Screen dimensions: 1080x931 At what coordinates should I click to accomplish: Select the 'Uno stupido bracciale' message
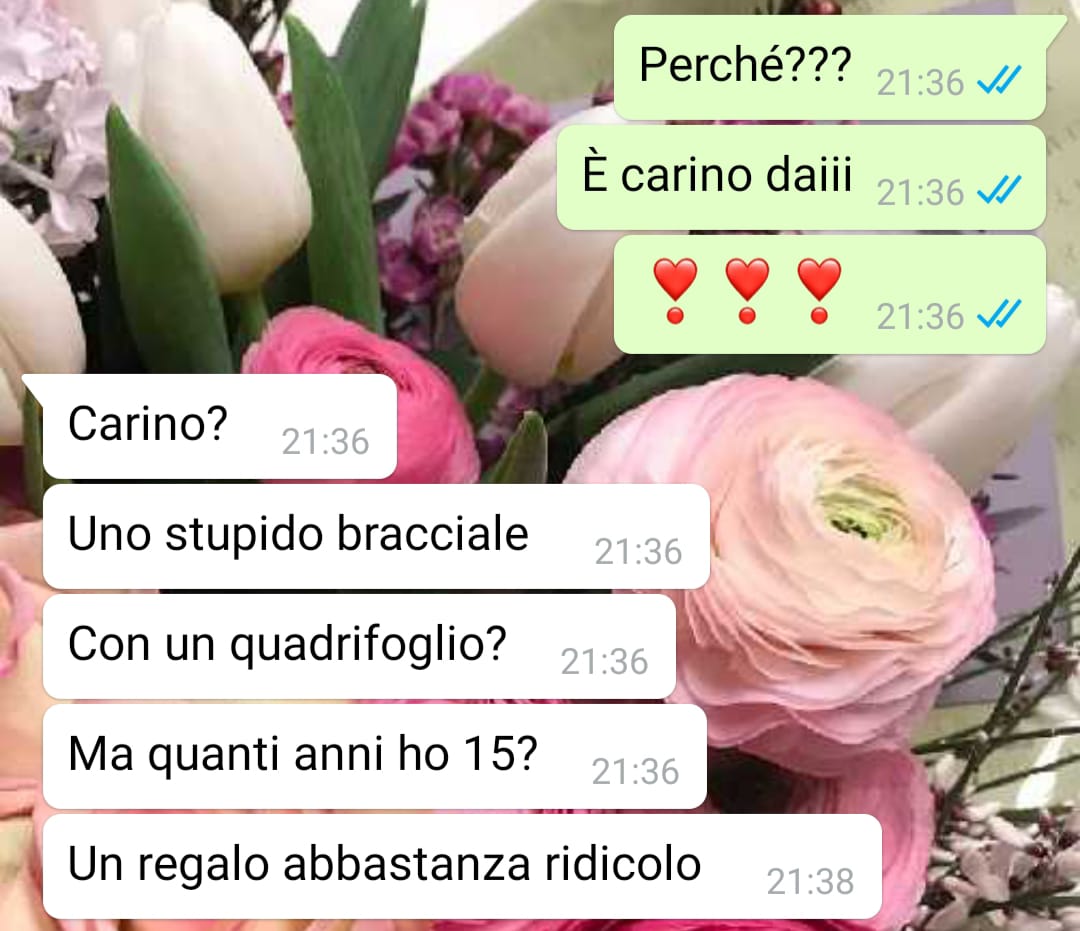(x=376, y=536)
